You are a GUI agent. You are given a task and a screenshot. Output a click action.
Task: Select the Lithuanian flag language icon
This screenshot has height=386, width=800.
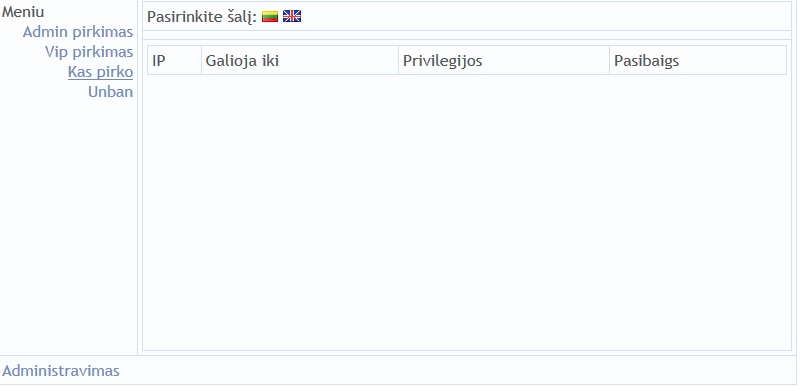coord(270,16)
